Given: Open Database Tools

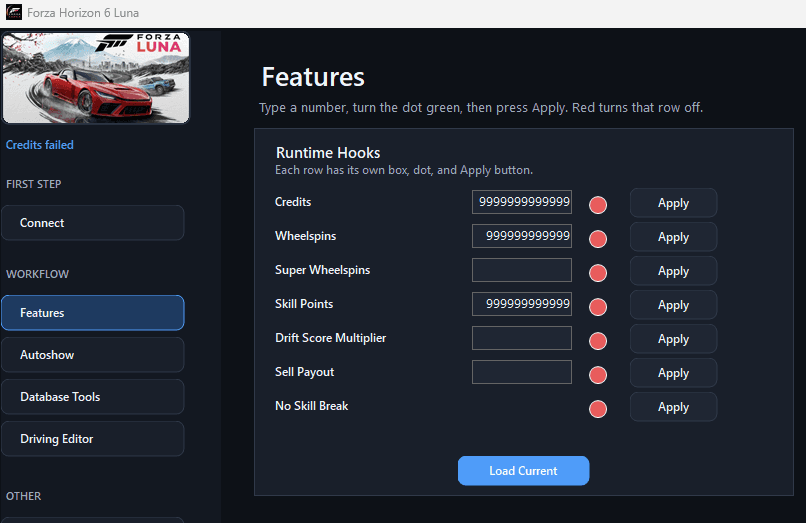Looking at the screenshot, I should click(93, 397).
